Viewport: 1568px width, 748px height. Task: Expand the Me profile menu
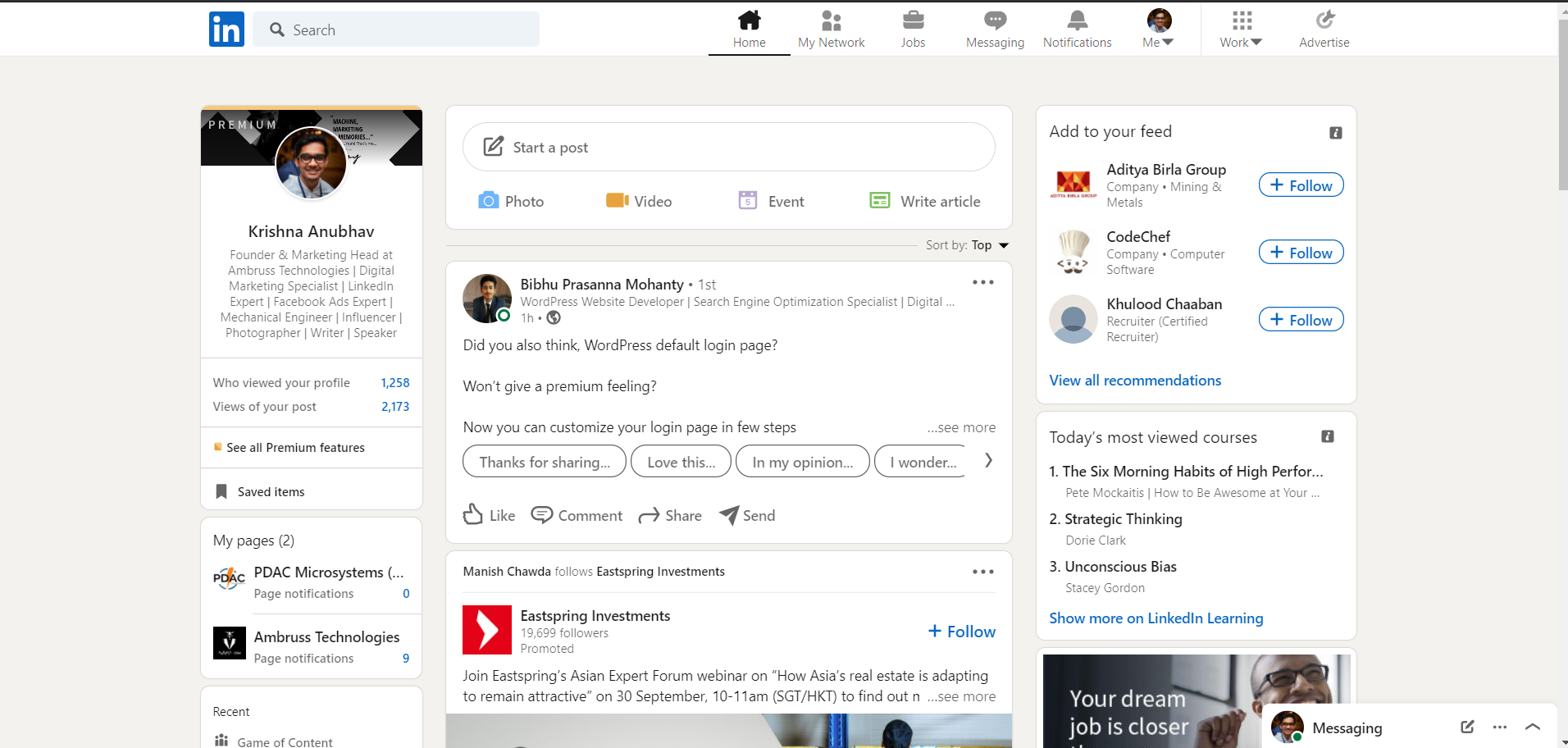[x=1158, y=30]
